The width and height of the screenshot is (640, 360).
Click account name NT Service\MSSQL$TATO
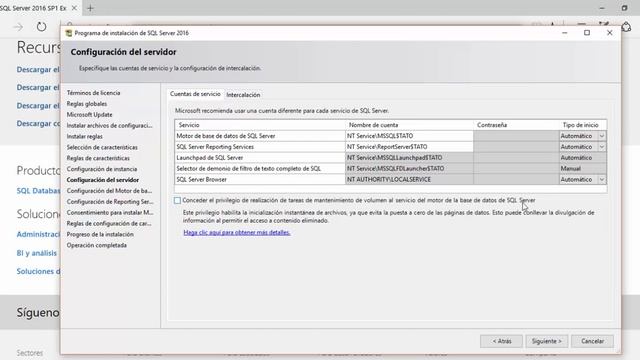tap(409, 136)
